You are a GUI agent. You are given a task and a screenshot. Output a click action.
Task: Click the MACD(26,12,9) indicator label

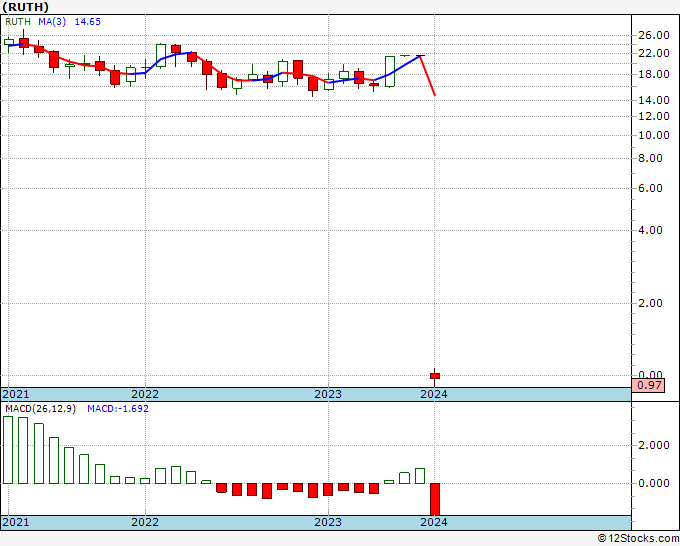tap(40, 409)
